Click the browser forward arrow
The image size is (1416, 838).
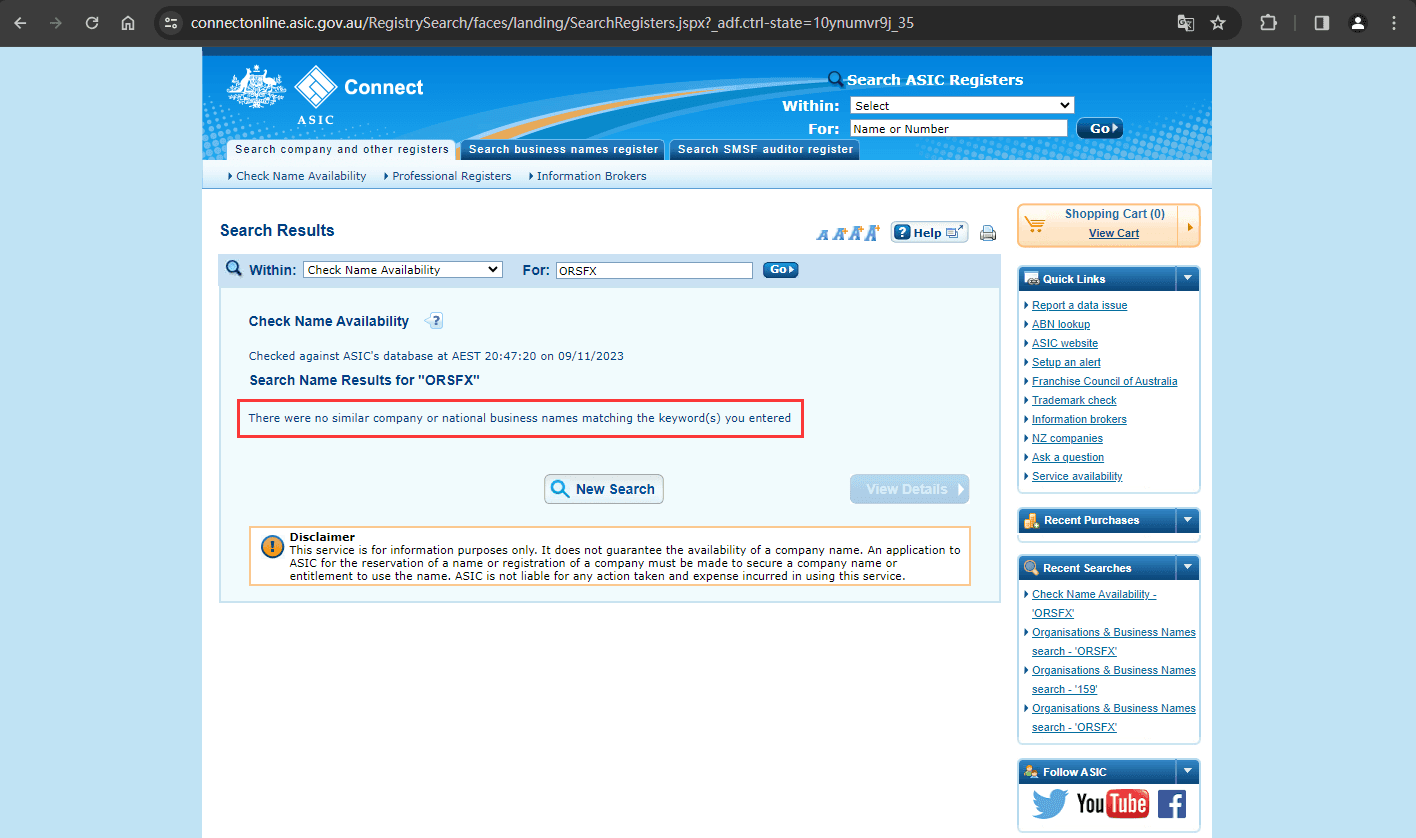click(x=56, y=22)
